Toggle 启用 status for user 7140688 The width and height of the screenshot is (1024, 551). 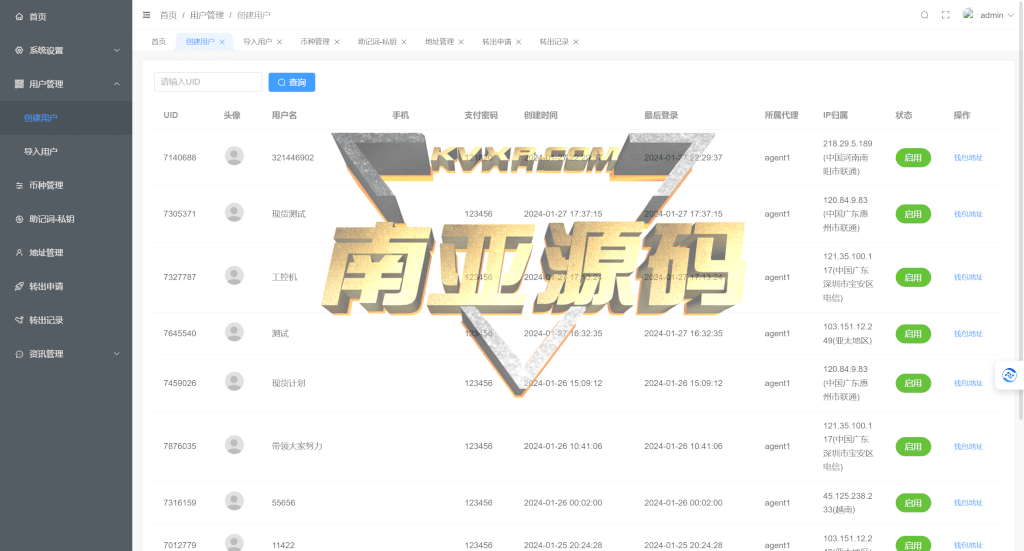click(x=913, y=158)
